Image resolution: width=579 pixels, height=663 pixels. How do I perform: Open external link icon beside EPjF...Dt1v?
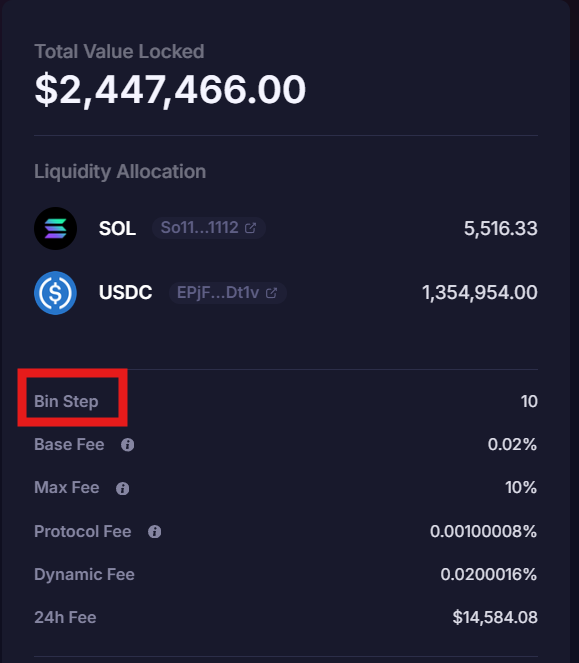271,293
